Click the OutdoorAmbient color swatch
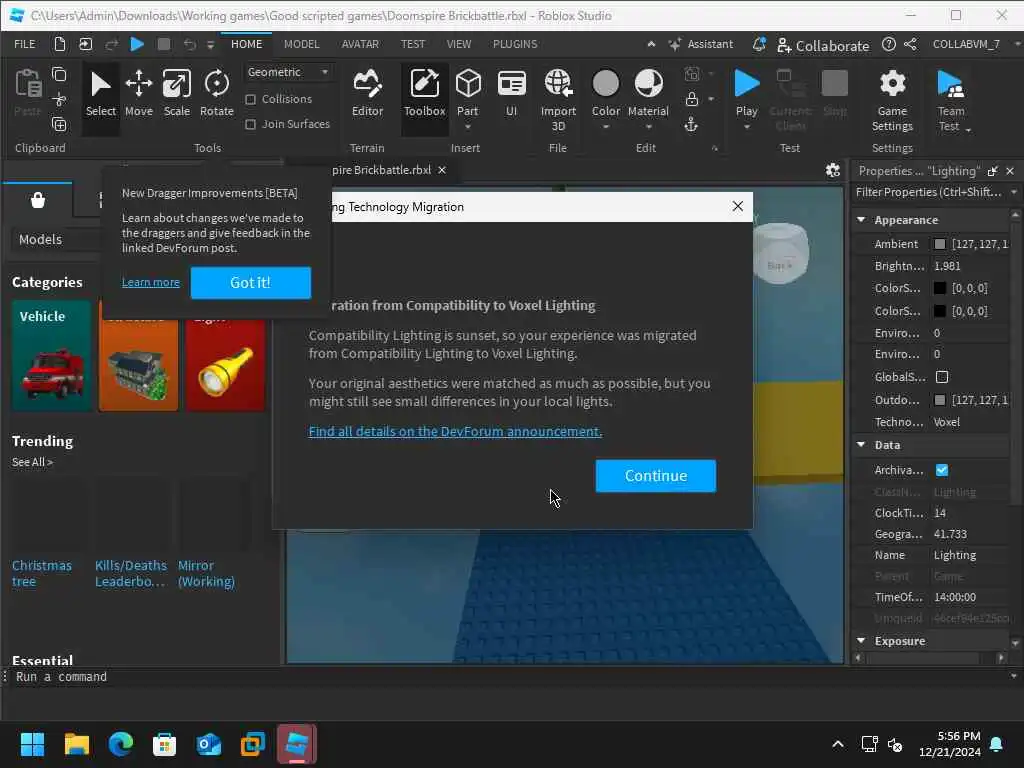1024x768 pixels. tap(940, 400)
